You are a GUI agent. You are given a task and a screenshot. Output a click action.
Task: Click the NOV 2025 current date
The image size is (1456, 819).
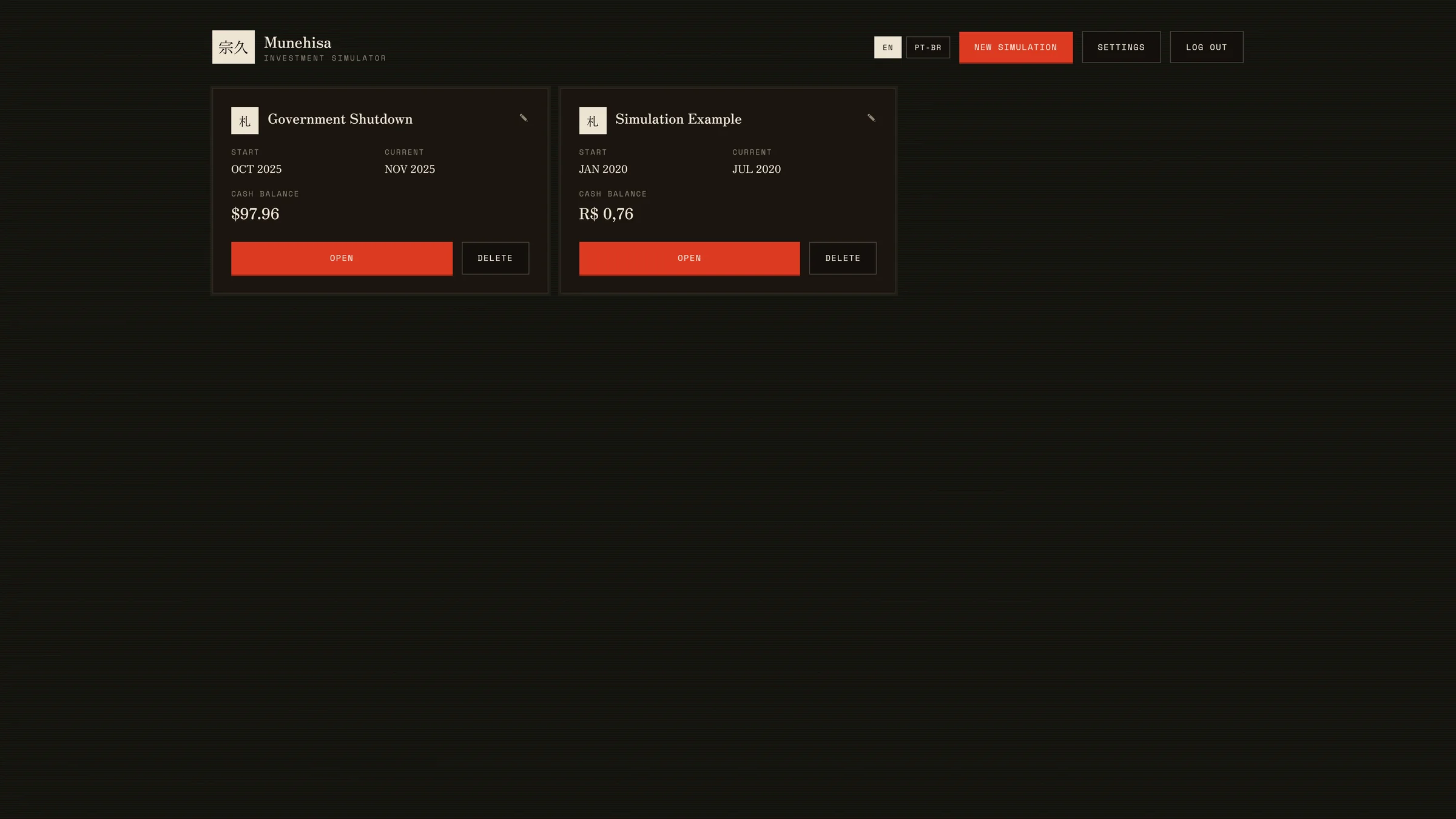409,169
